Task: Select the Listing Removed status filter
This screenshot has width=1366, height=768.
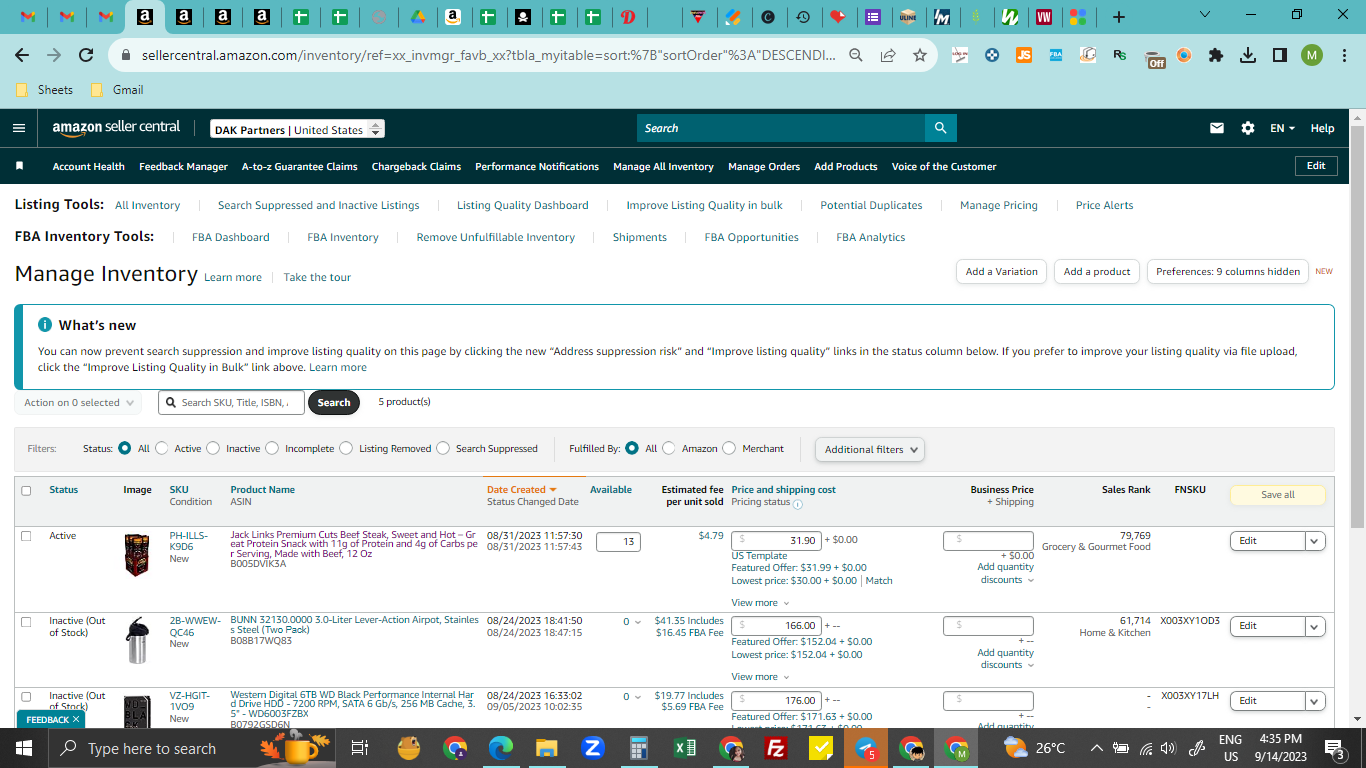Action: (x=346, y=448)
